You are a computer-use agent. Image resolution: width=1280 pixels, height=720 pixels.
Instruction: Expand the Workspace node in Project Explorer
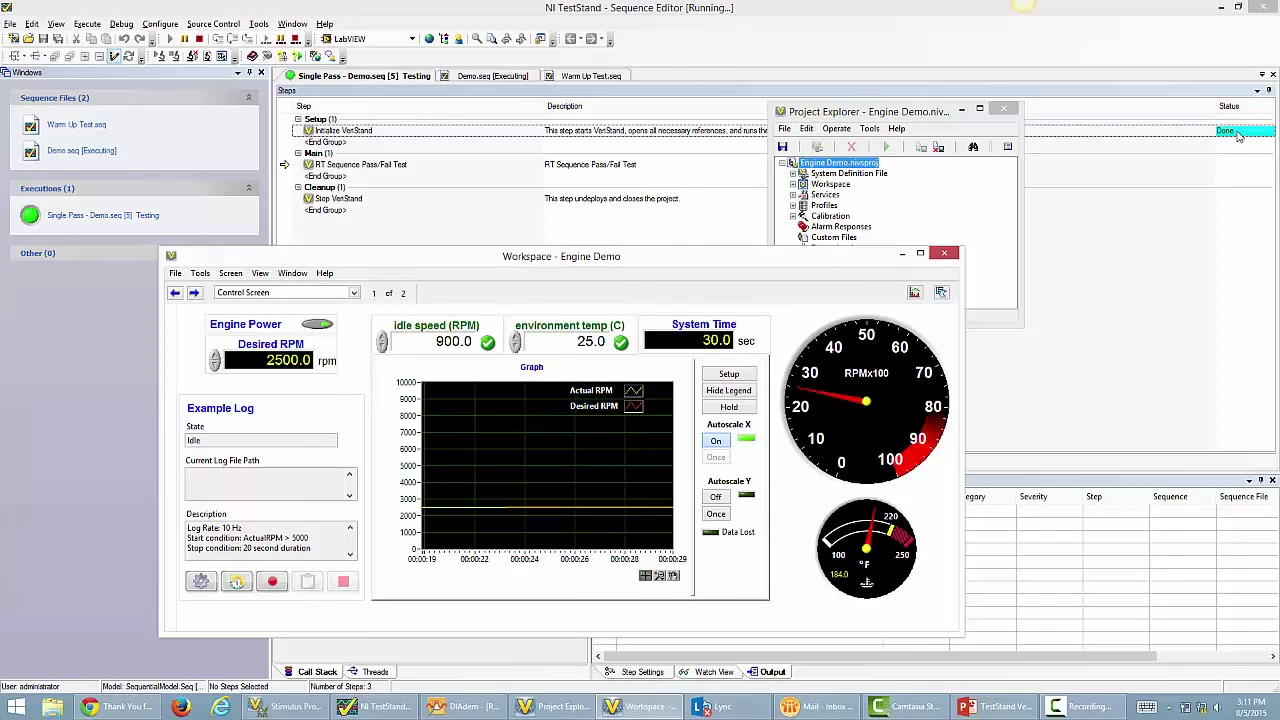793,185
